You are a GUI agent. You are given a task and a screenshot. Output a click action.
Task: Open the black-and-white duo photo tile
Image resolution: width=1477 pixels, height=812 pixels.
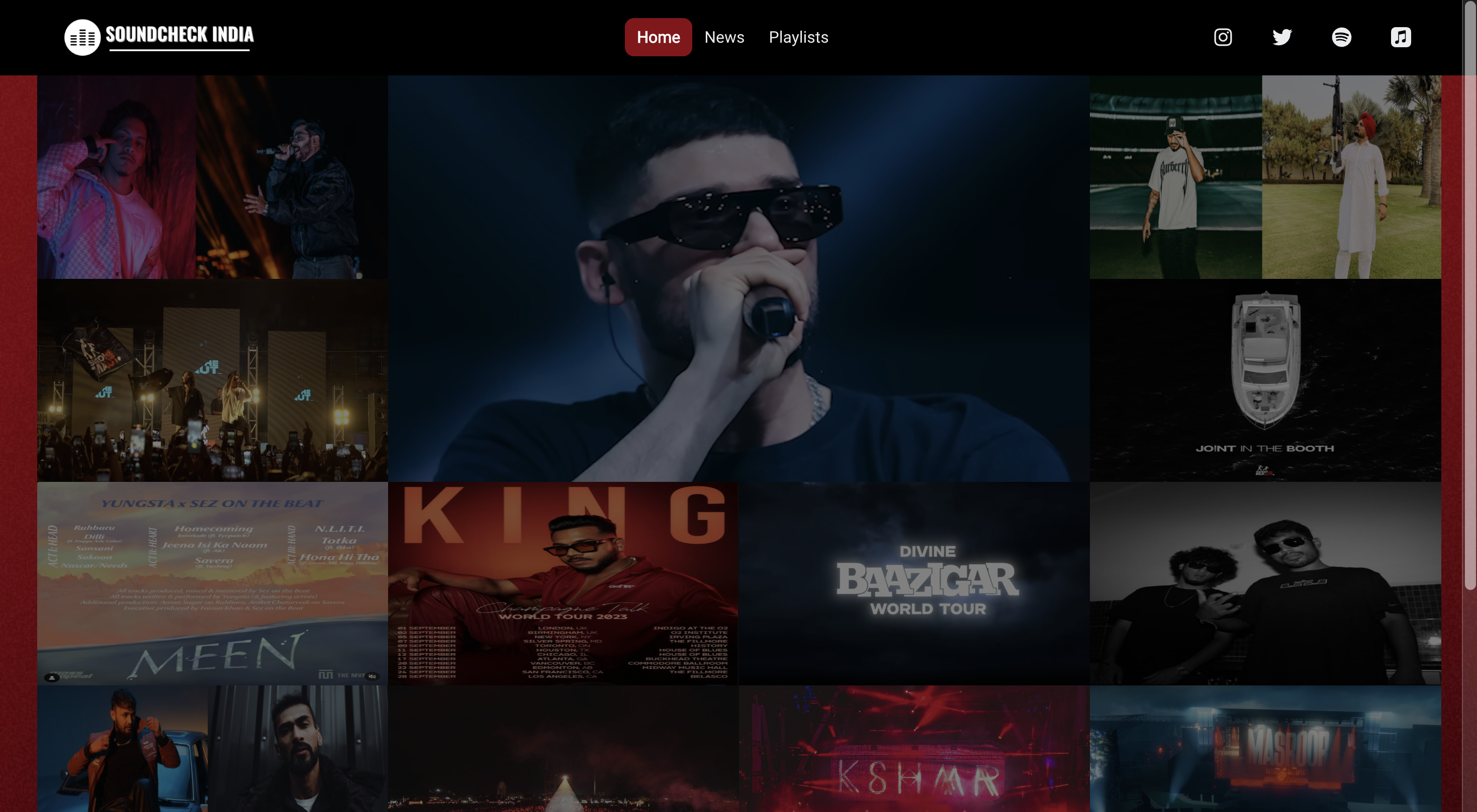pyautogui.click(x=1265, y=583)
